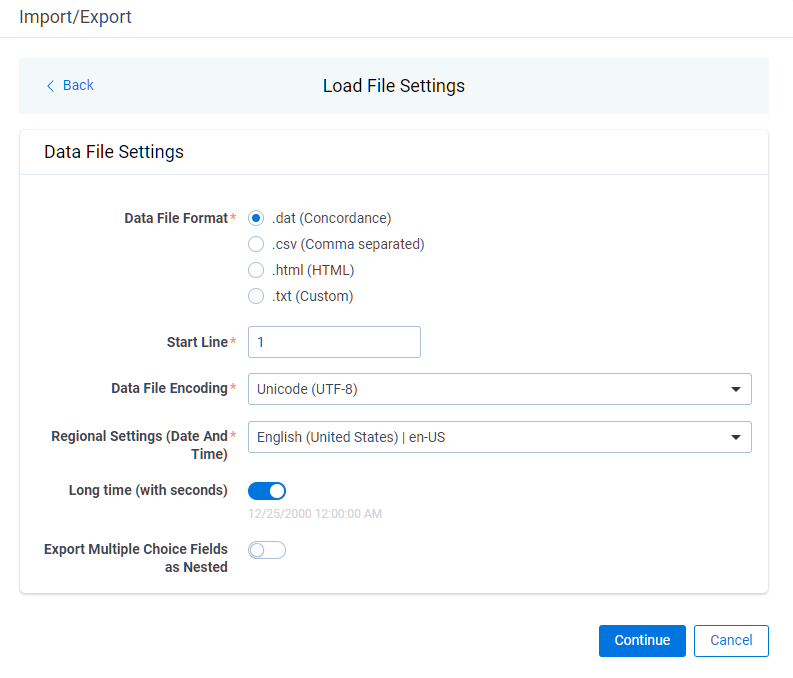Open the Data File Encoding dropdown

point(500,389)
